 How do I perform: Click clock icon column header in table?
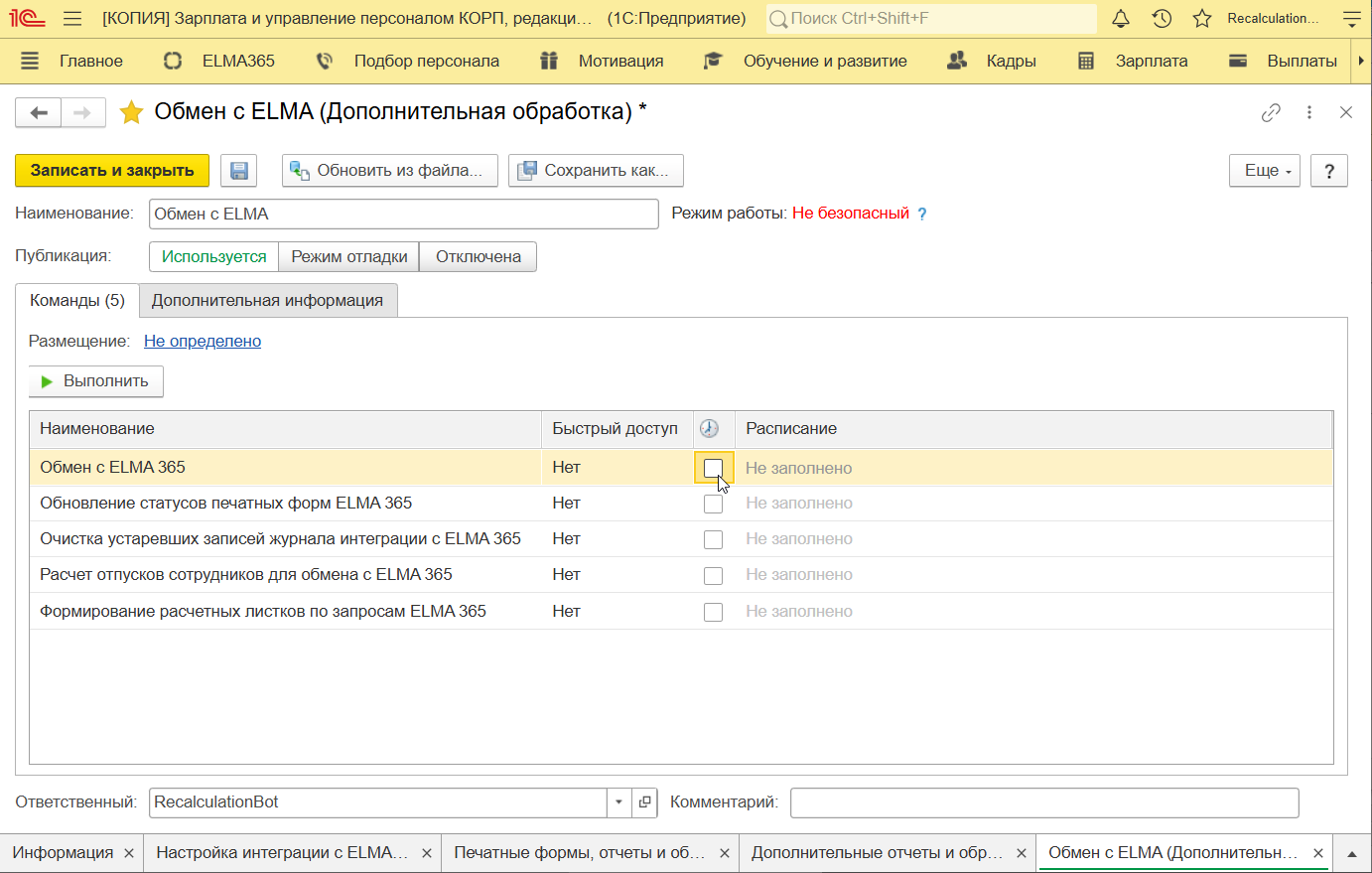pyautogui.click(x=709, y=428)
